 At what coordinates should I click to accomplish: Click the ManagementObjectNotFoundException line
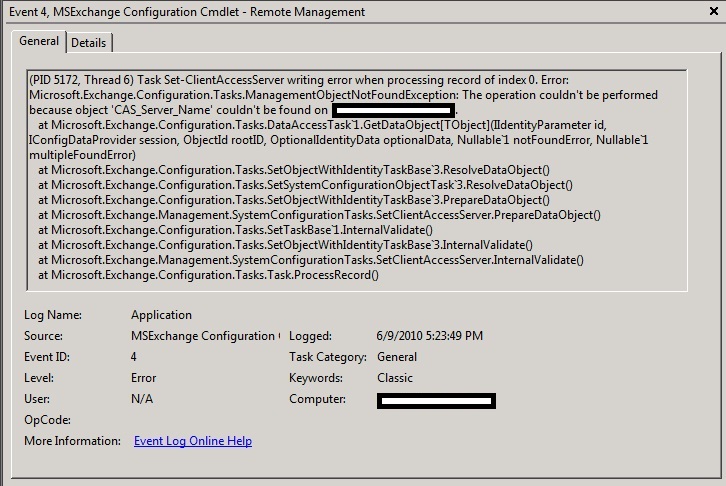pos(343,95)
